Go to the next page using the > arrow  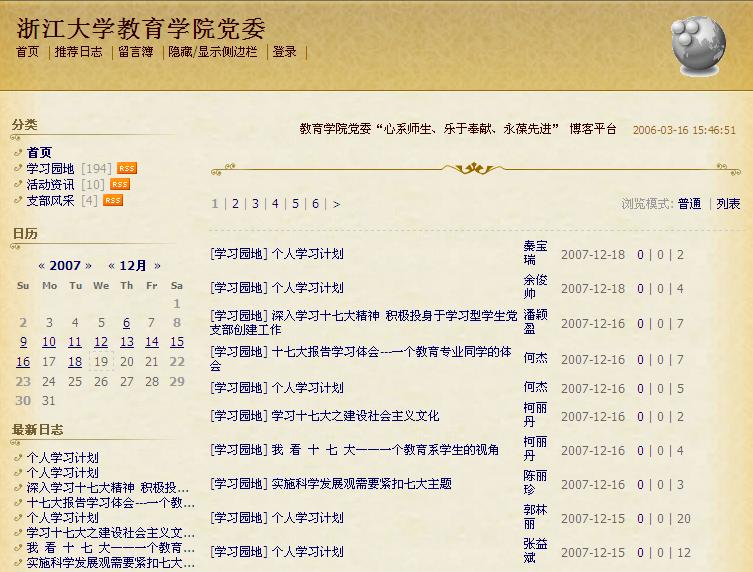point(336,204)
